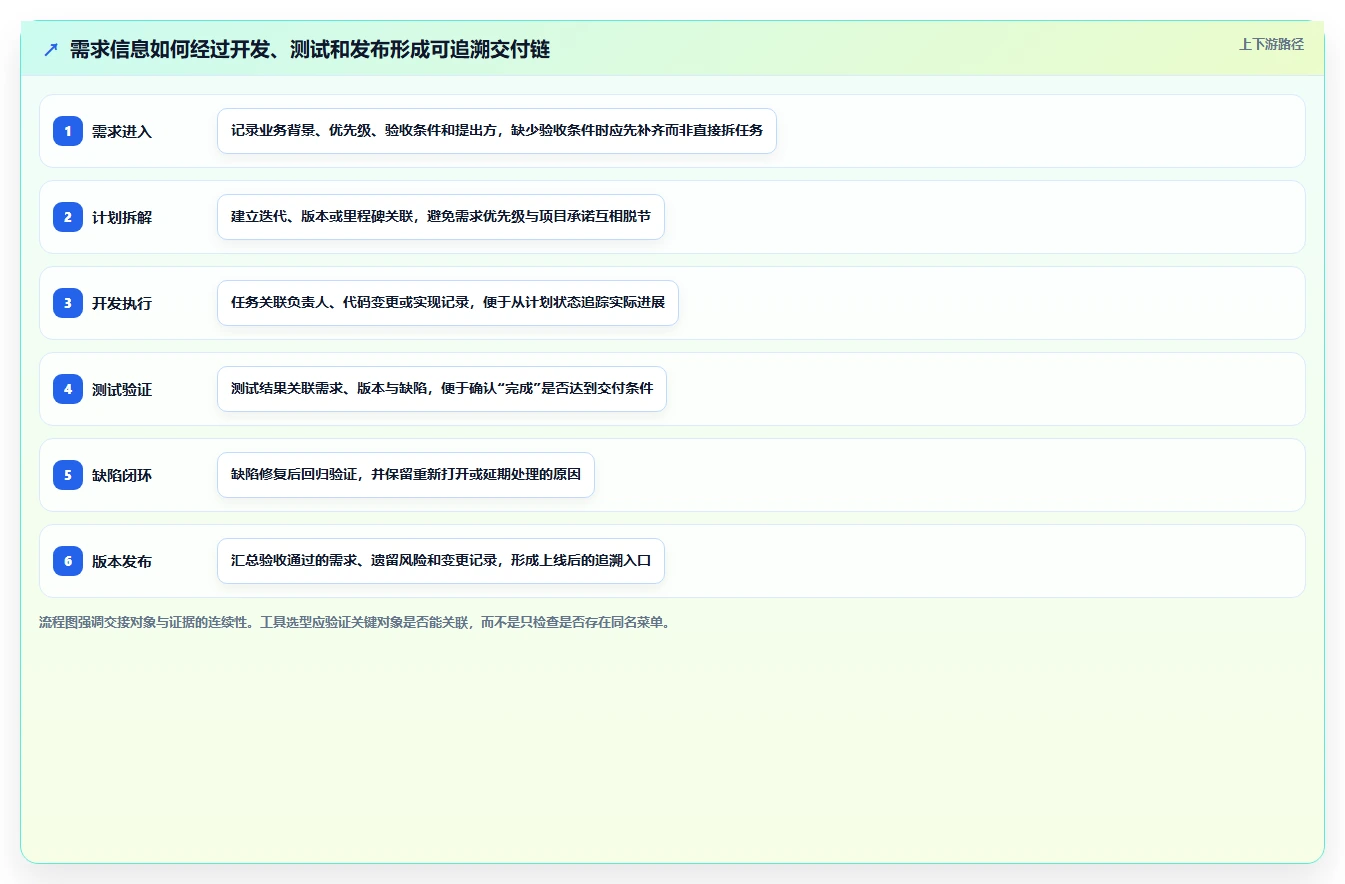
Task: Click step number badge 2
Action: [x=68, y=216]
